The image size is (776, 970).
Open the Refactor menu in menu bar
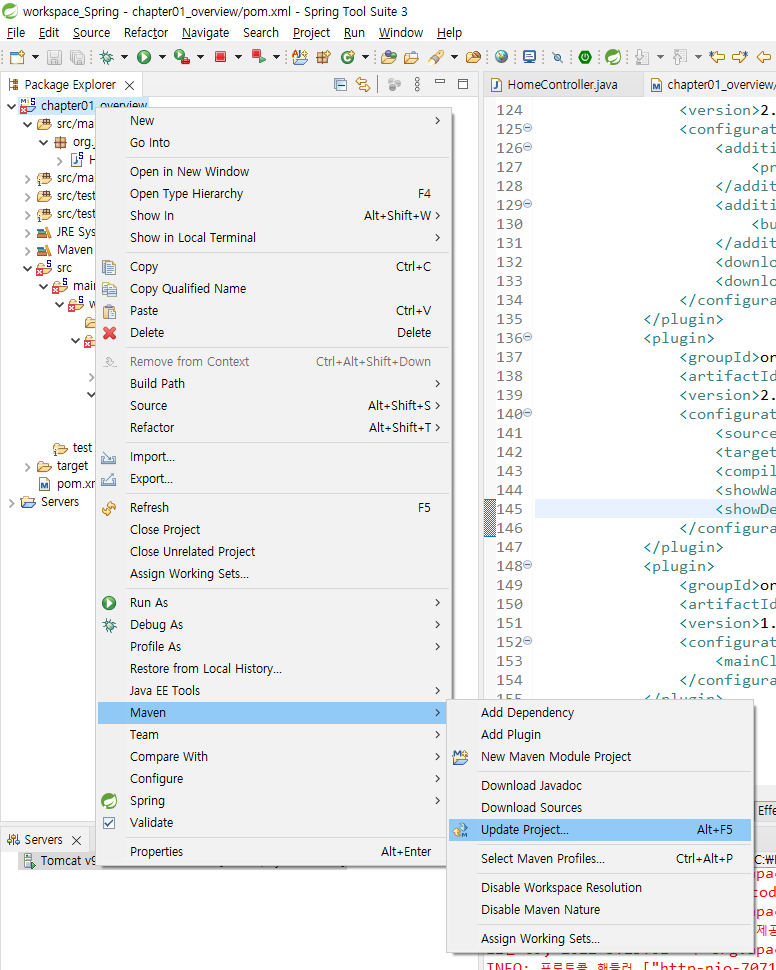tap(146, 33)
